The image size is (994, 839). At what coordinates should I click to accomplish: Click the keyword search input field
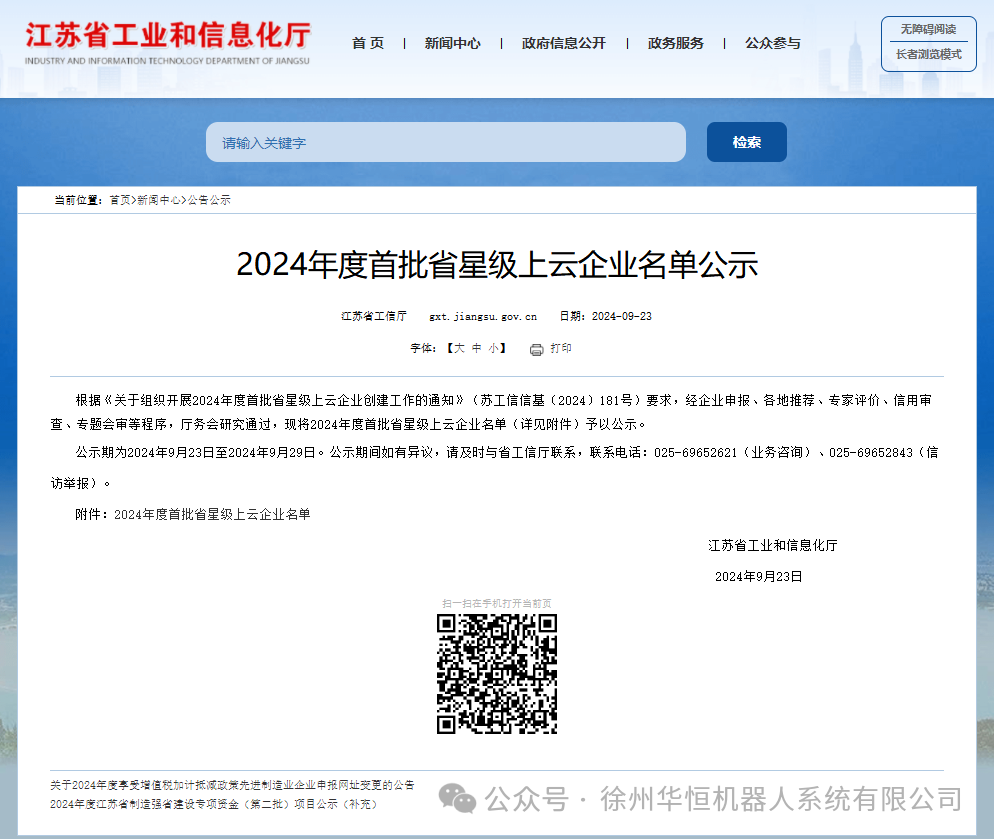pos(445,143)
